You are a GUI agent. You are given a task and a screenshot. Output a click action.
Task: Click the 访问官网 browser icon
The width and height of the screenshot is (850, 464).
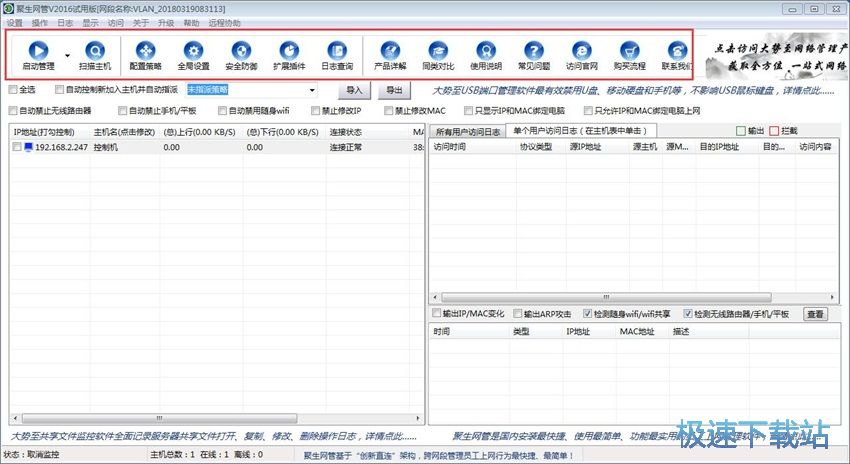(582, 51)
